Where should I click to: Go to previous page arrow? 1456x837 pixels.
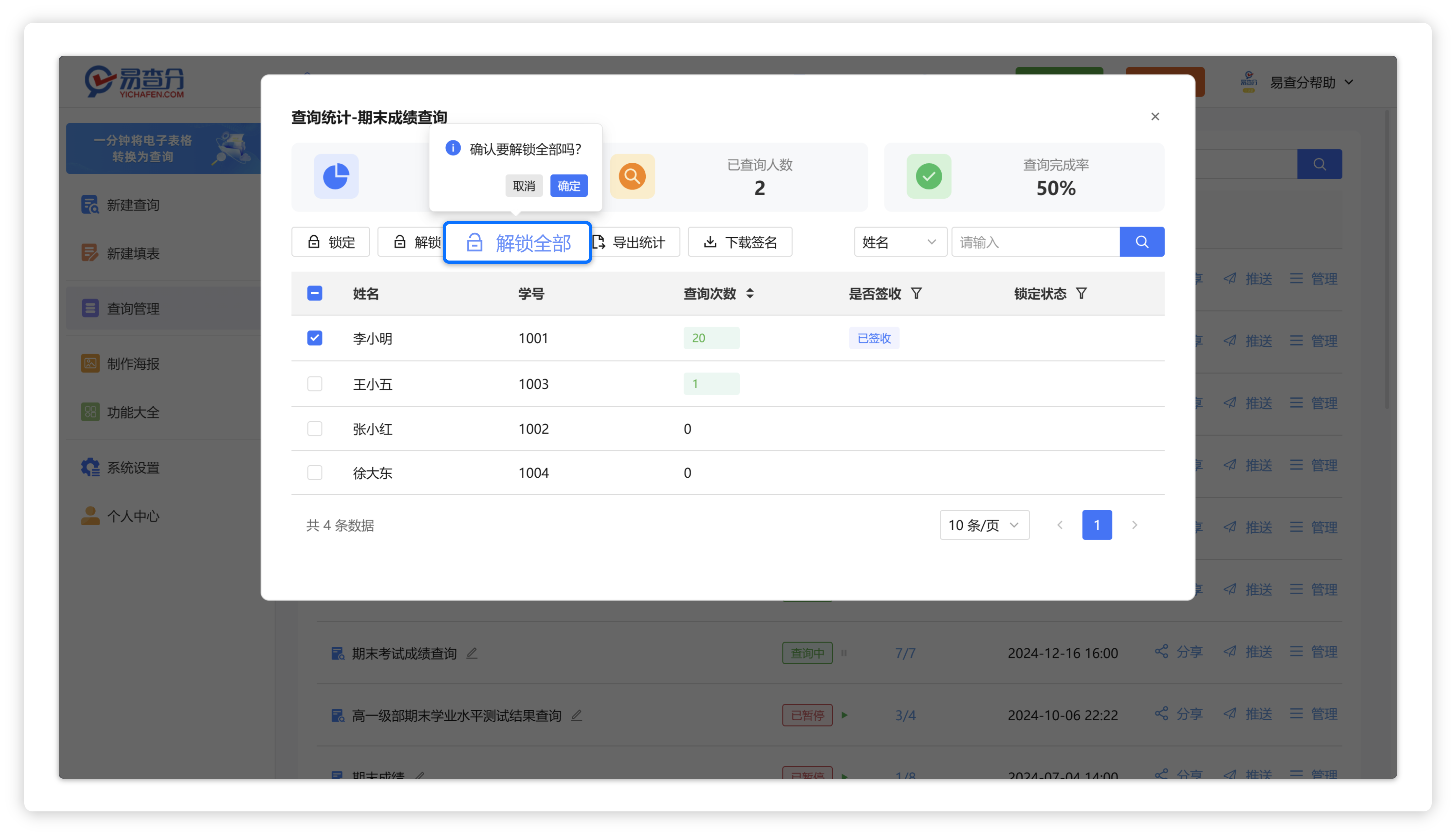tap(1059, 525)
